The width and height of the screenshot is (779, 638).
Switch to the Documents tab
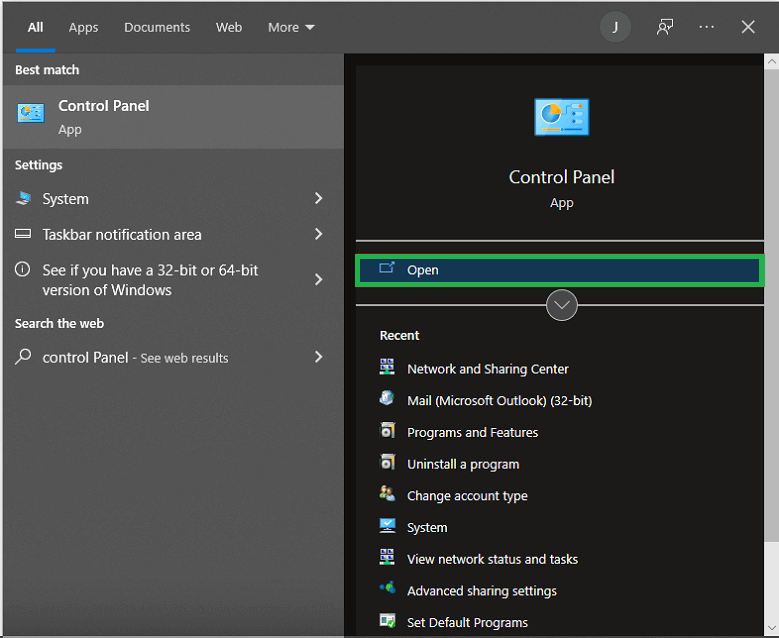click(x=157, y=27)
